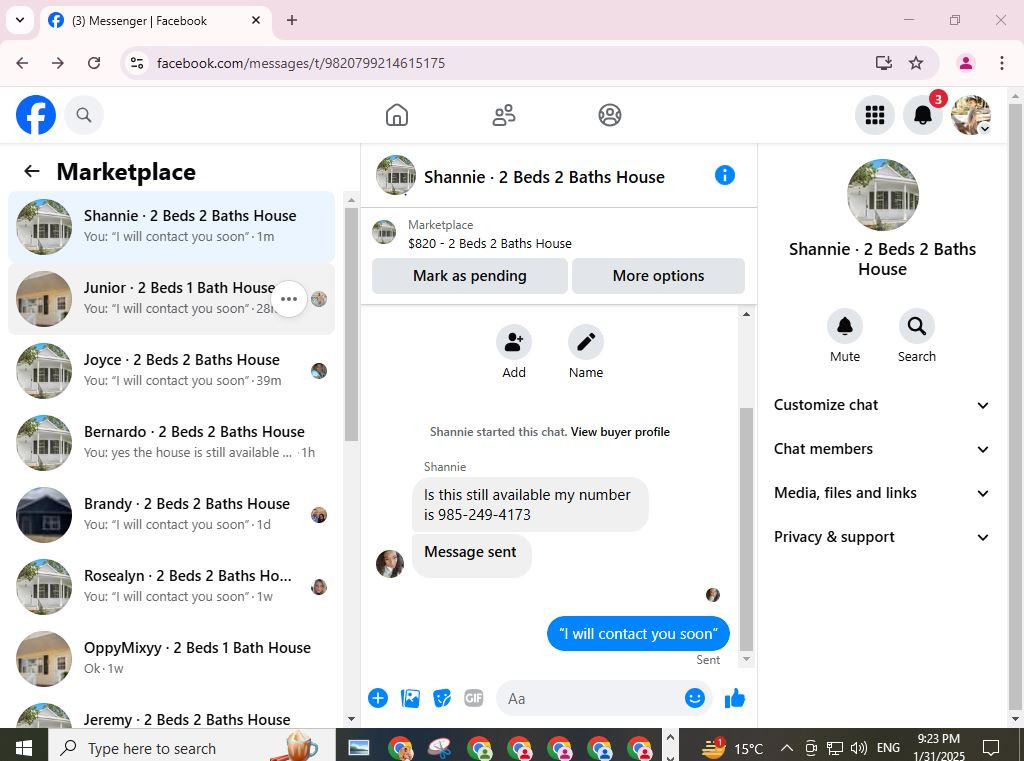Open Brandy · 2 Beds 2 Baths House conversation

(171, 514)
